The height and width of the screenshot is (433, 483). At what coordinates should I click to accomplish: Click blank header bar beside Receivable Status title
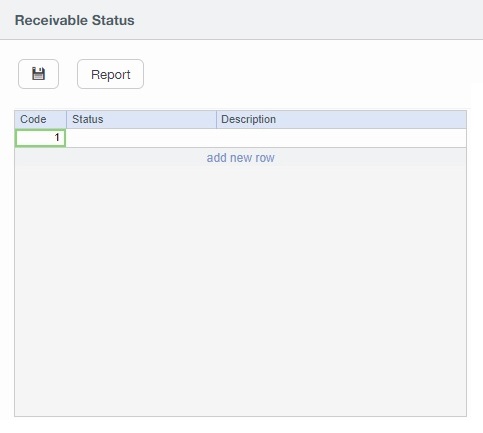(308, 20)
